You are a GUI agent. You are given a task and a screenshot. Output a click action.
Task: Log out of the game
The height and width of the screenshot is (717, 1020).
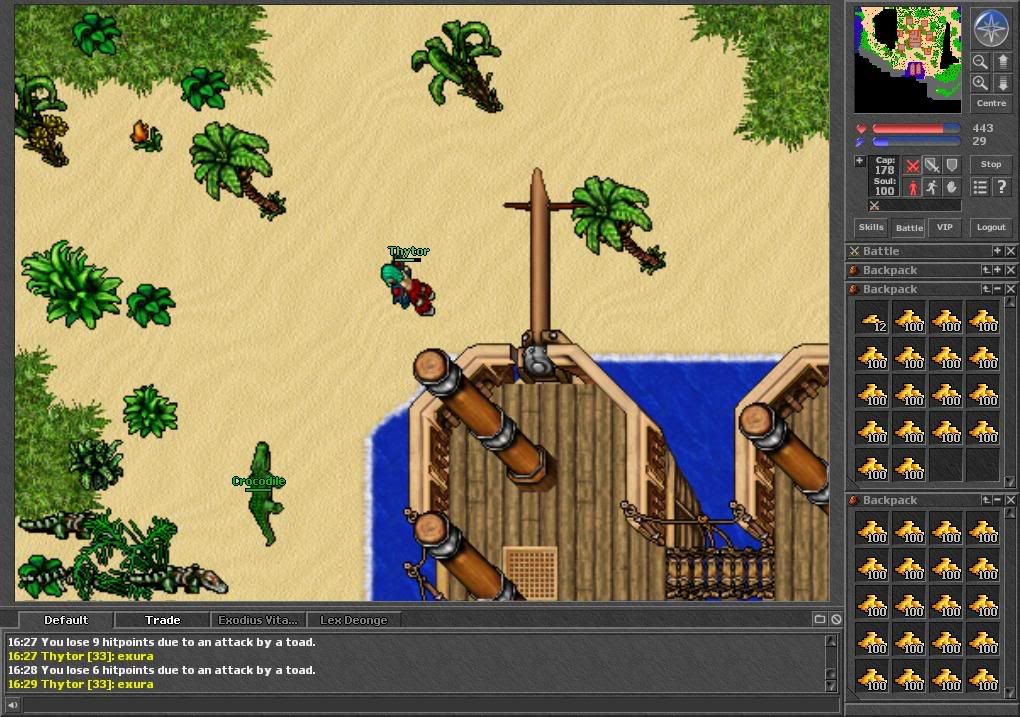click(x=991, y=228)
